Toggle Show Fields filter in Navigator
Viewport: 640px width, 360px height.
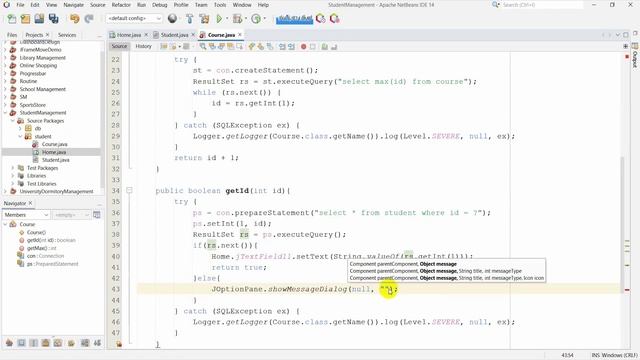[21, 343]
